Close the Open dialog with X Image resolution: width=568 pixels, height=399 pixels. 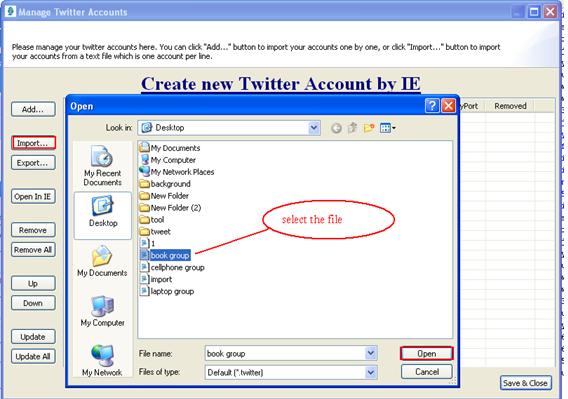448,106
